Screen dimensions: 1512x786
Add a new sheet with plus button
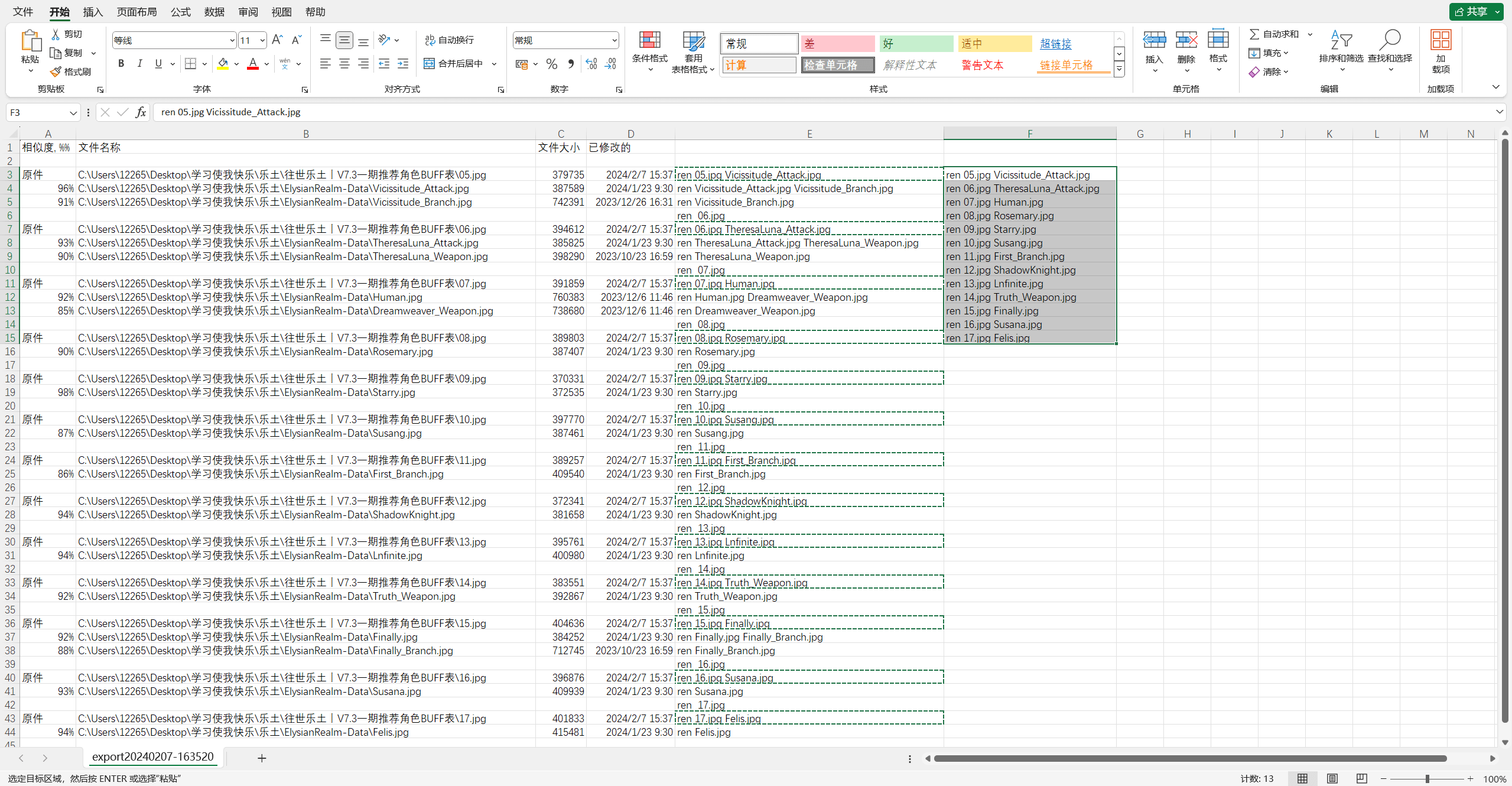coord(262,758)
